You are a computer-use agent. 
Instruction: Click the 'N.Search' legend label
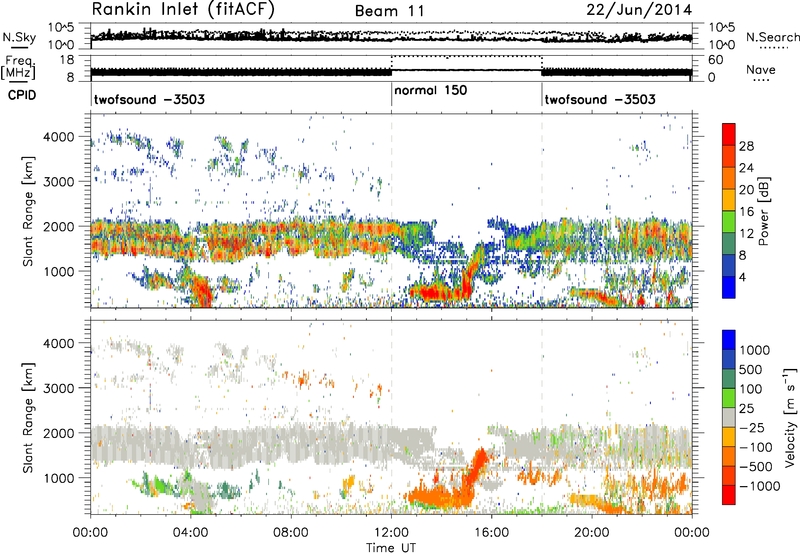coord(772,37)
